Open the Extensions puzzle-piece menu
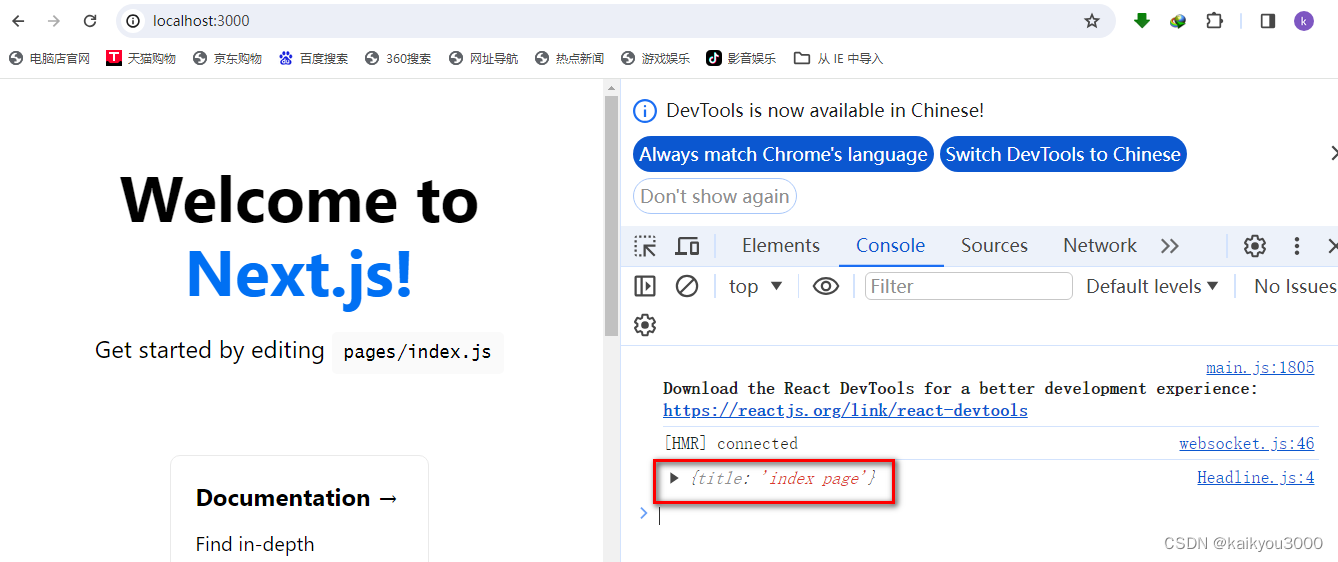The height and width of the screenshot is (562, 1338). click(x=1214, y=21)
